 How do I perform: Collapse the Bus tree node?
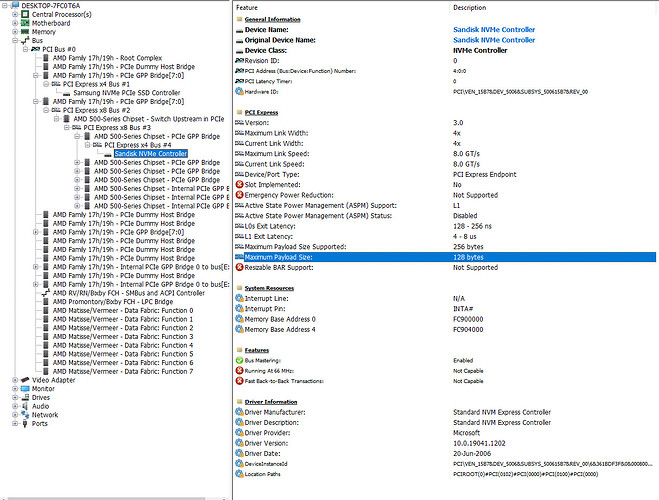point(15,40)
